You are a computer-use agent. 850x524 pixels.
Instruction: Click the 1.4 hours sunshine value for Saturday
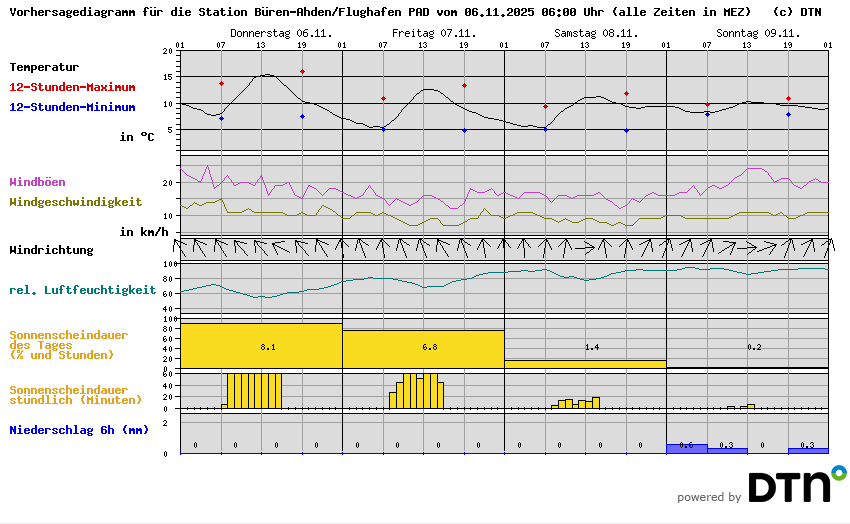pos(592,347)
